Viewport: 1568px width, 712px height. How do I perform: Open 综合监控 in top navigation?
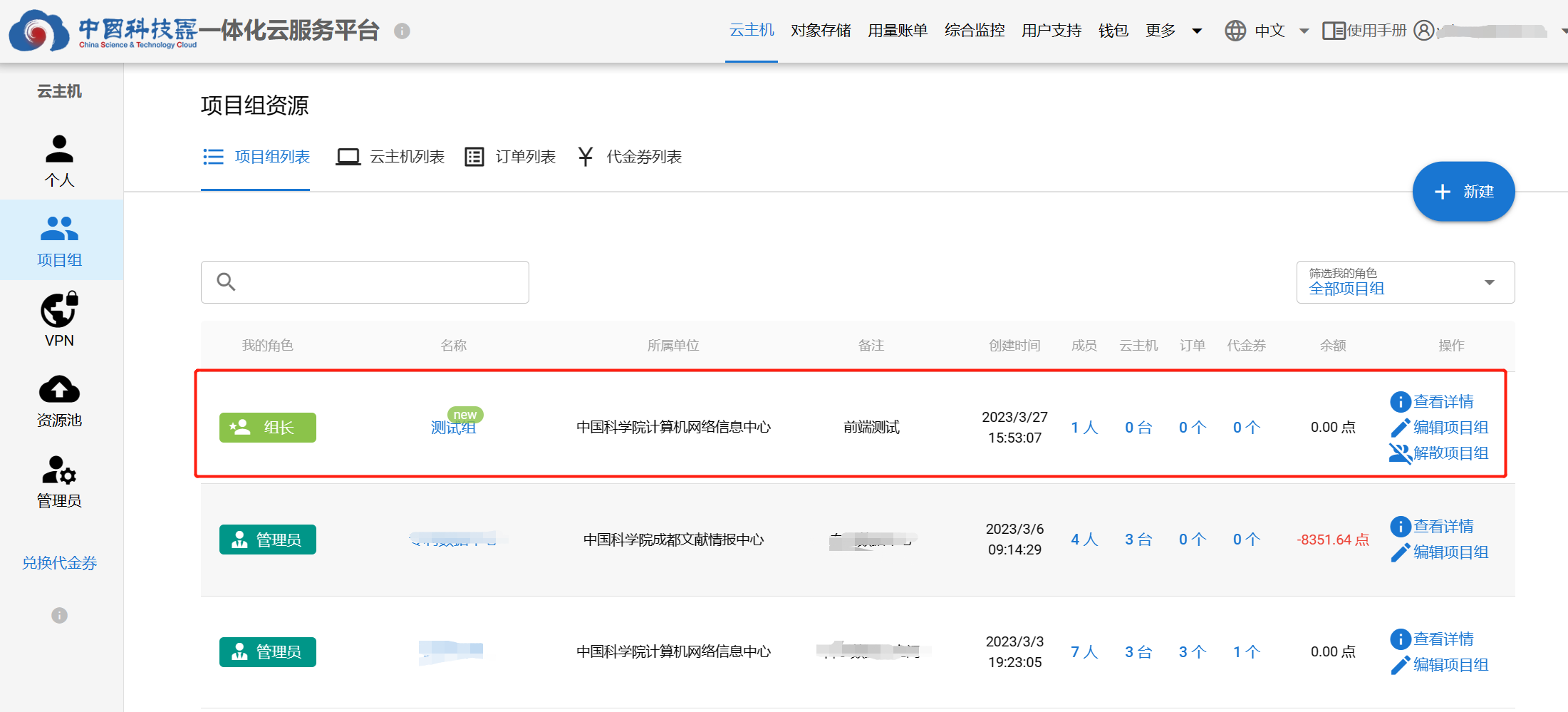click(975, 31)
